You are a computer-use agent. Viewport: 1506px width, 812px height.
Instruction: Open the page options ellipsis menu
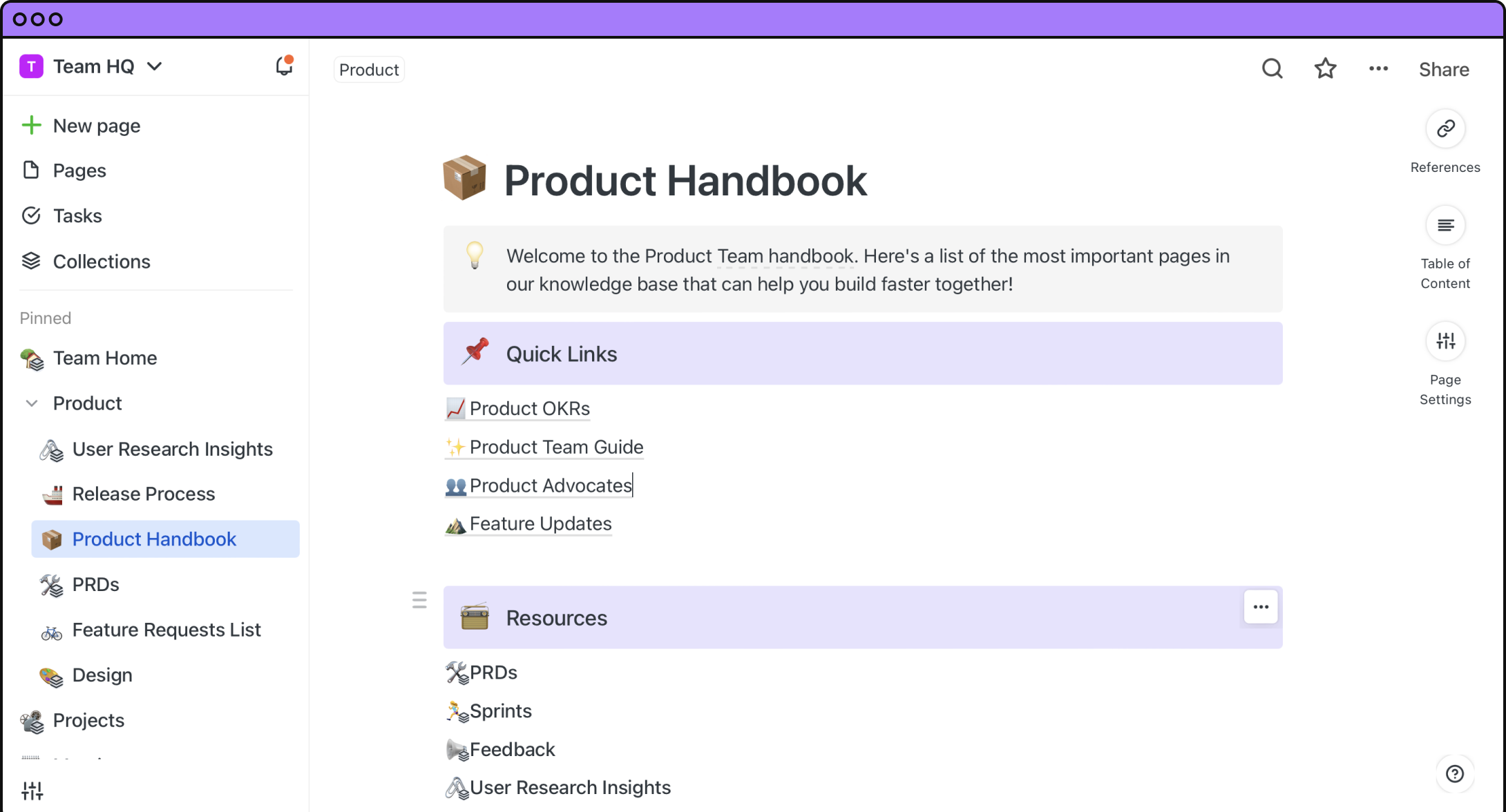[1378, 68]
